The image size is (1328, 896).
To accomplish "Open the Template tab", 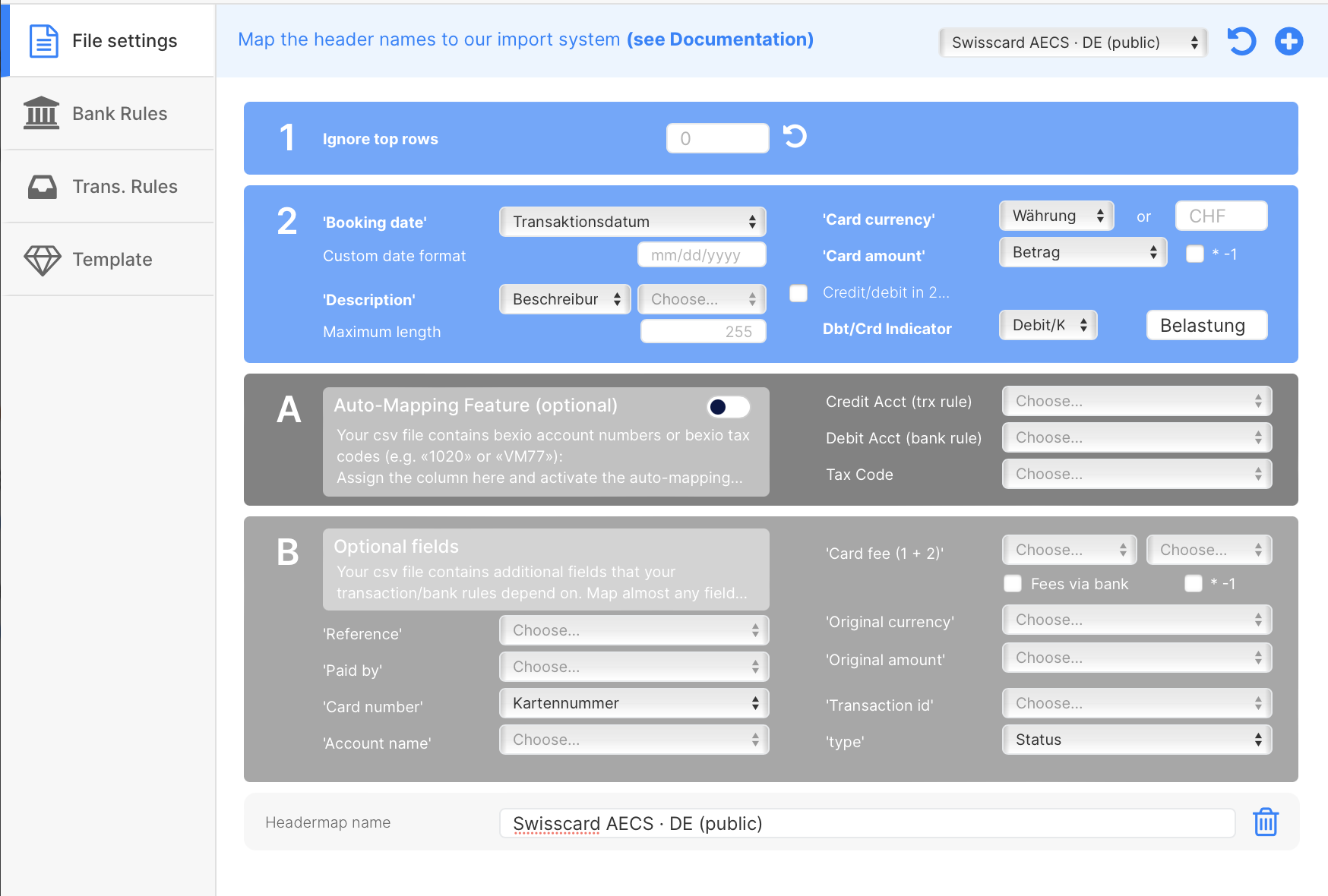I will (x=108, y=259).
